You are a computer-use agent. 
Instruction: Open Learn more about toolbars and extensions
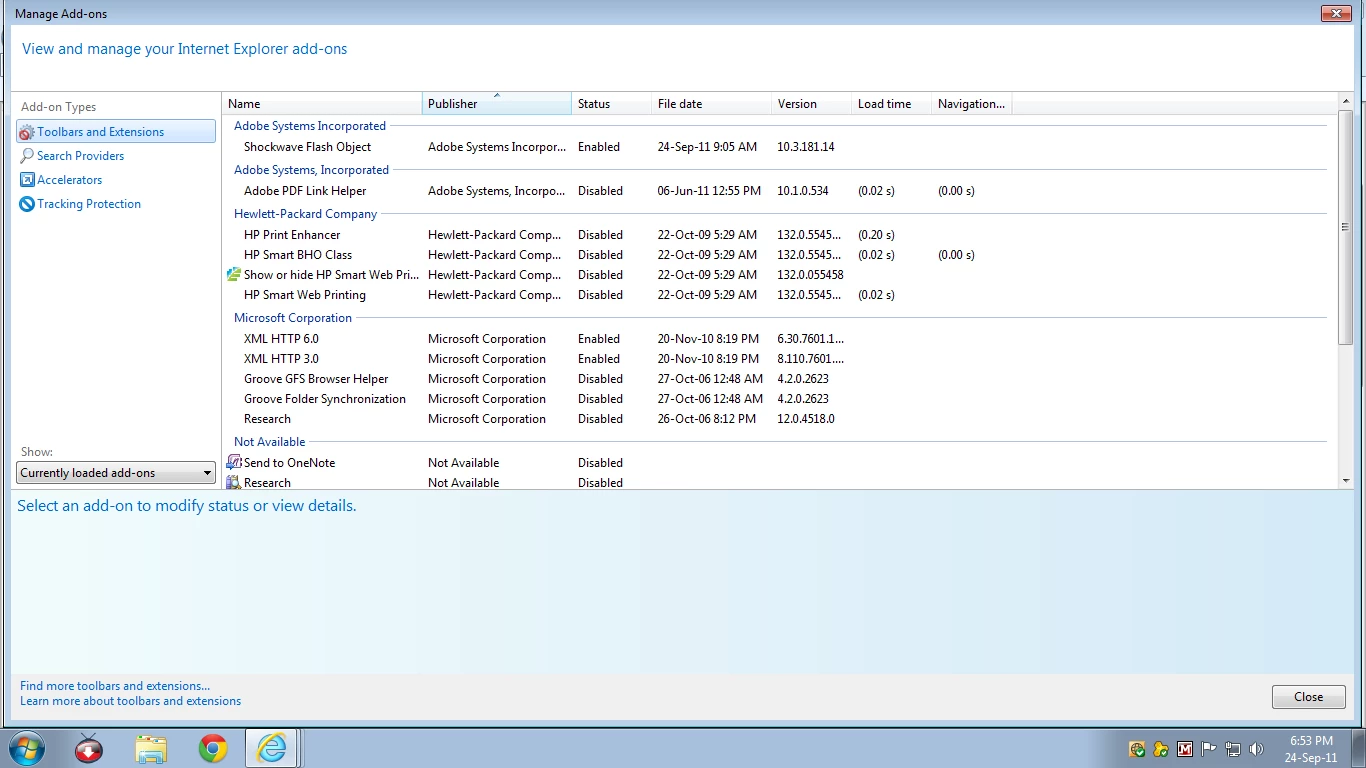[130, 701]
